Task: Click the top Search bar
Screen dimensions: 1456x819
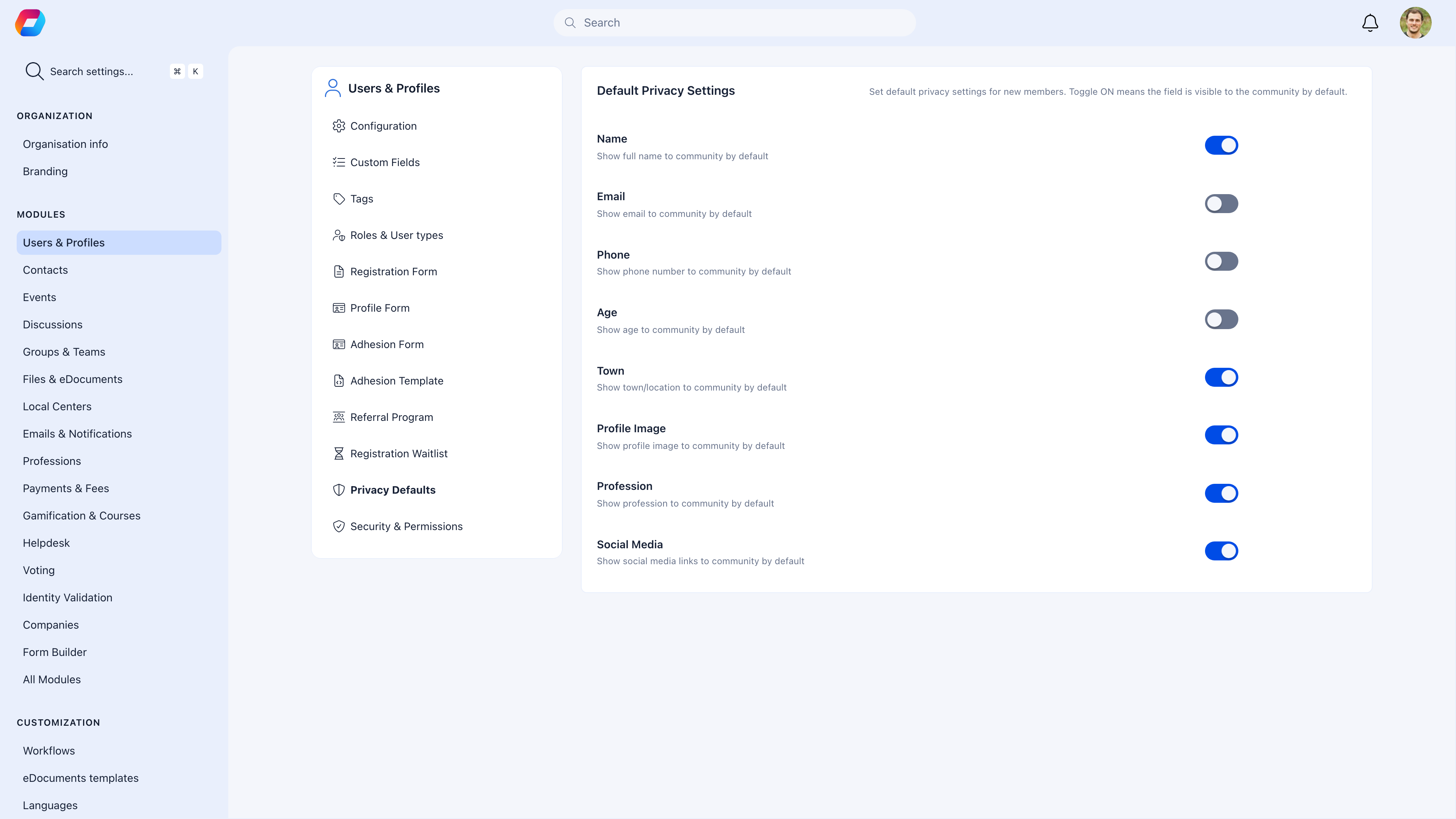Action: point(734,23)
